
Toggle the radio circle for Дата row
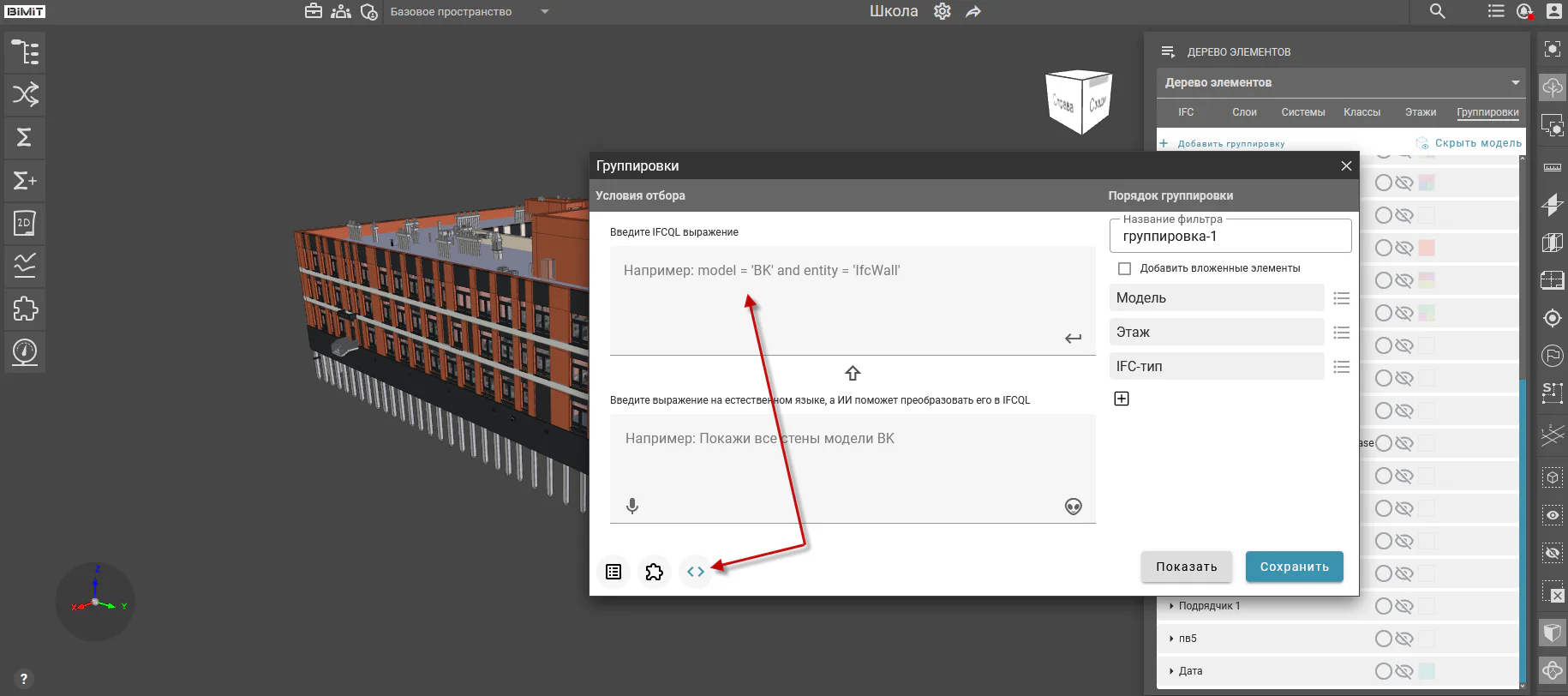click(1383, 671)
